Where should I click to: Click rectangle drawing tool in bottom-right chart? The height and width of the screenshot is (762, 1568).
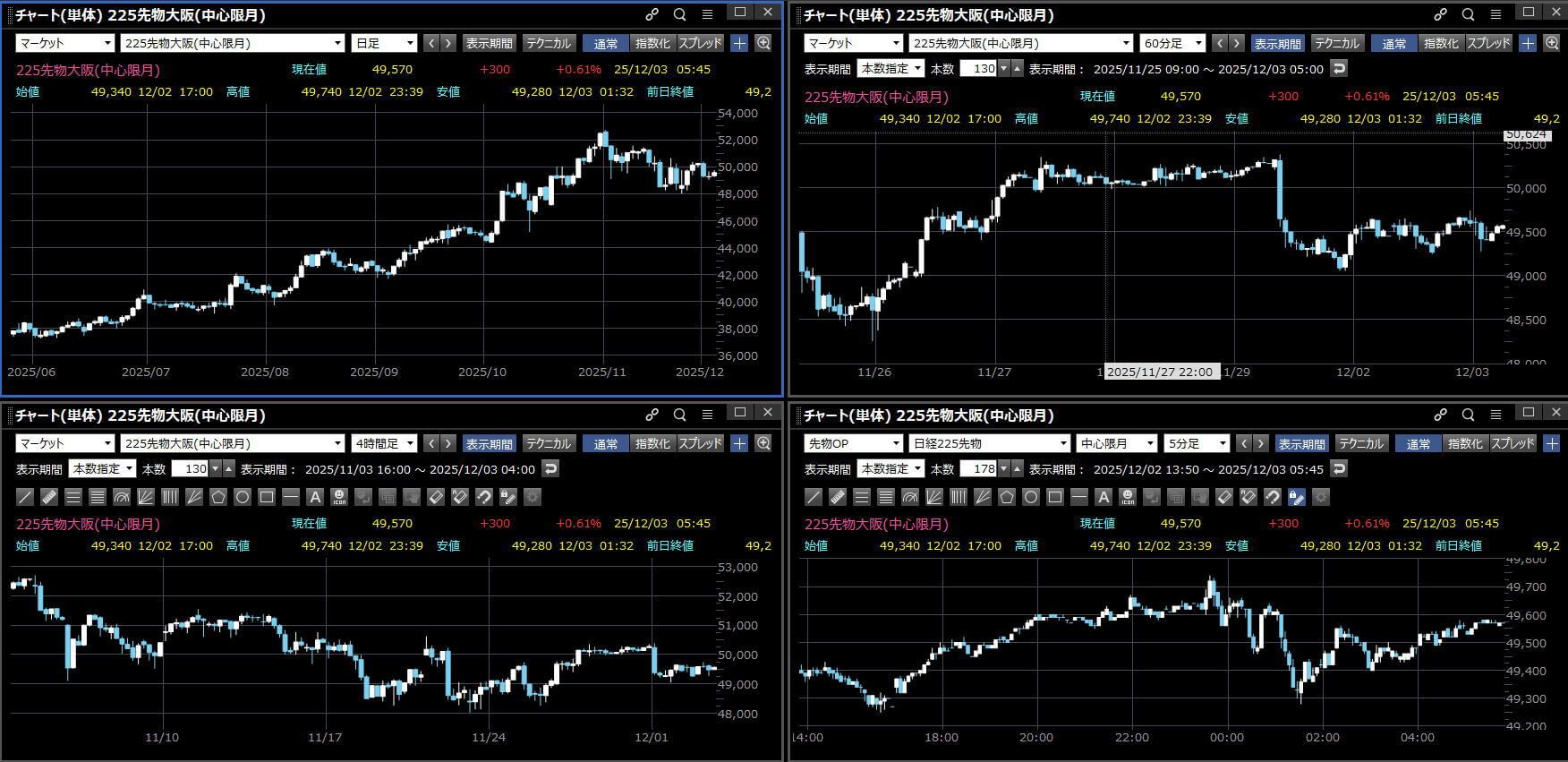point(1055,497)
